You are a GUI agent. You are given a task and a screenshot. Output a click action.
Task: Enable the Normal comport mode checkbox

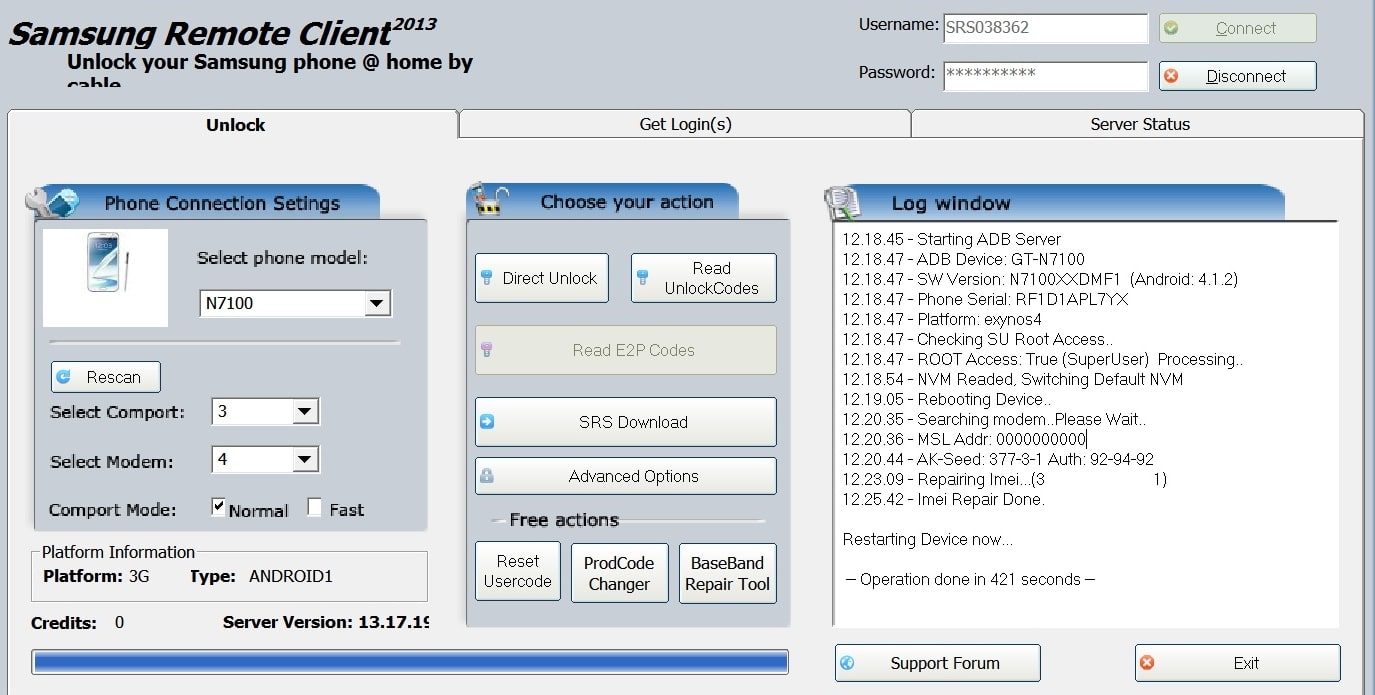[218, 508]
